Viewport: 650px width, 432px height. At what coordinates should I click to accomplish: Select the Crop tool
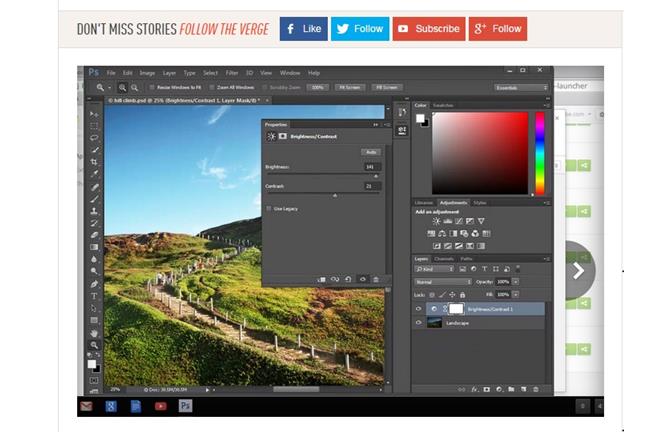95,162
